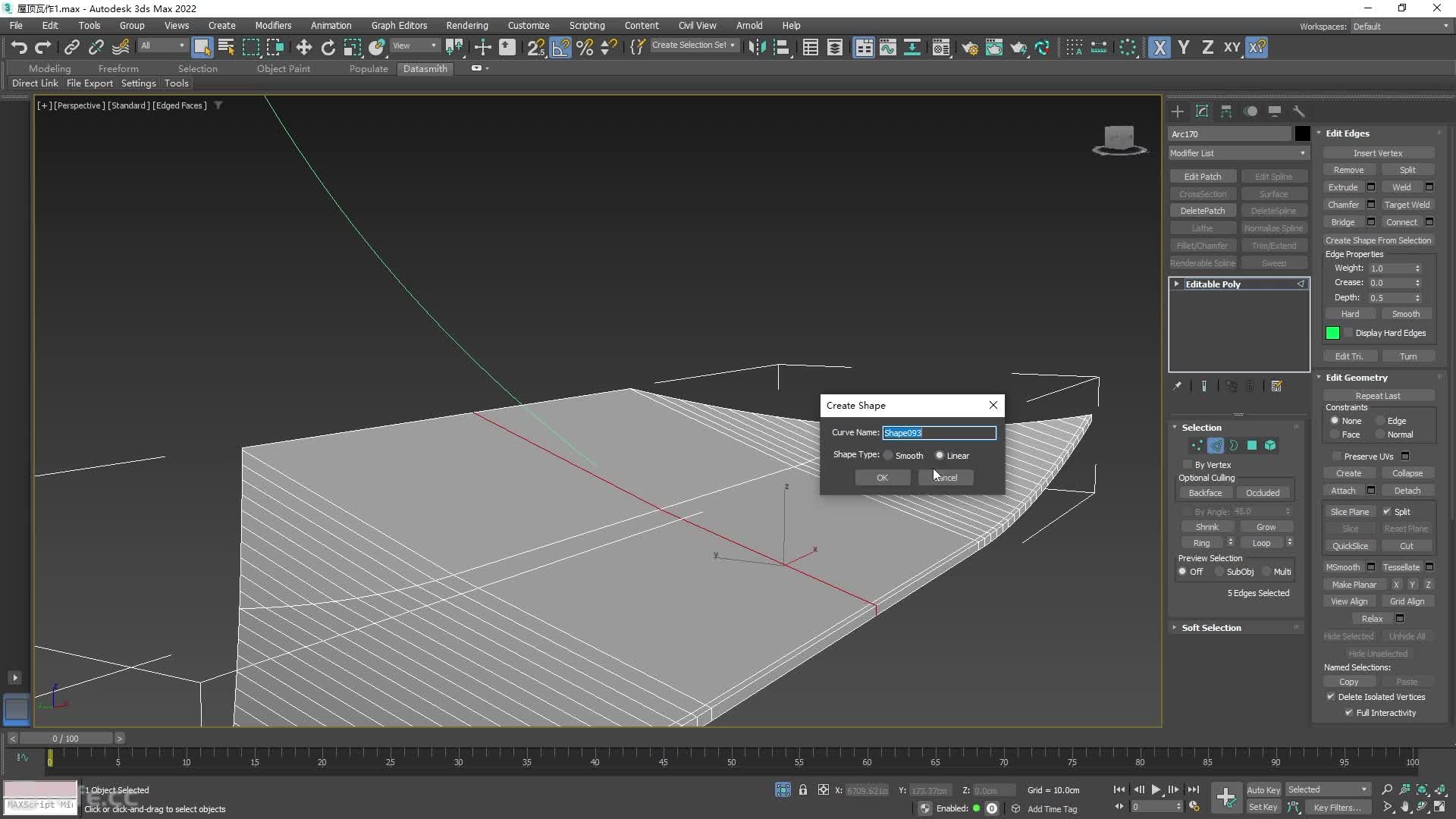Set constraints to None
The width and height of the screenshot is (1456, 819).
pos(1335,421)
